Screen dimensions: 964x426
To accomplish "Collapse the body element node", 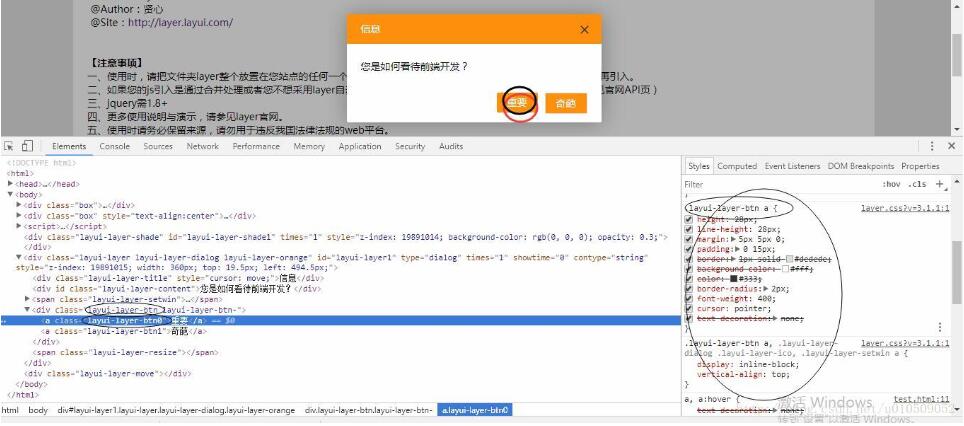I will [x=10, y=194].
